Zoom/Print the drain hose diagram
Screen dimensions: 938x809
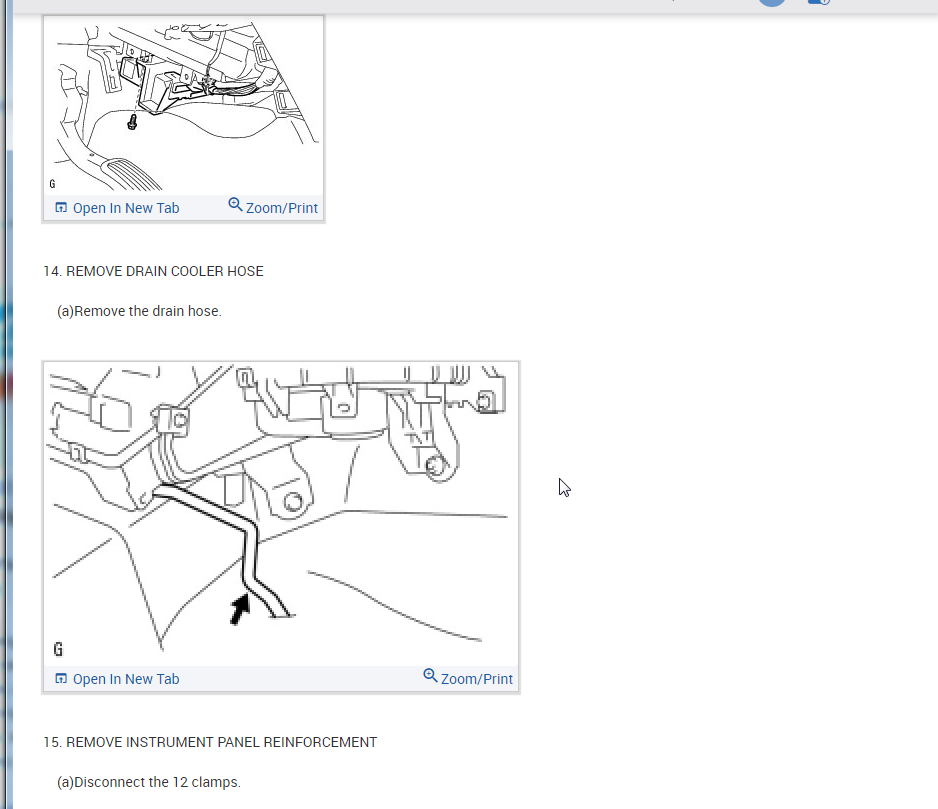[468, 678]
